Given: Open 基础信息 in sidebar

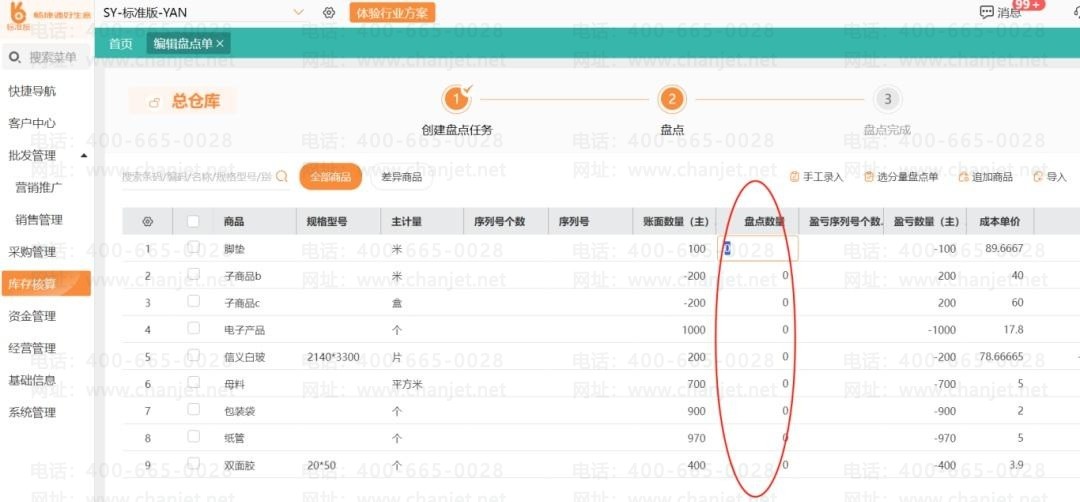Looking at the screenshot, I should pos(32,380).
